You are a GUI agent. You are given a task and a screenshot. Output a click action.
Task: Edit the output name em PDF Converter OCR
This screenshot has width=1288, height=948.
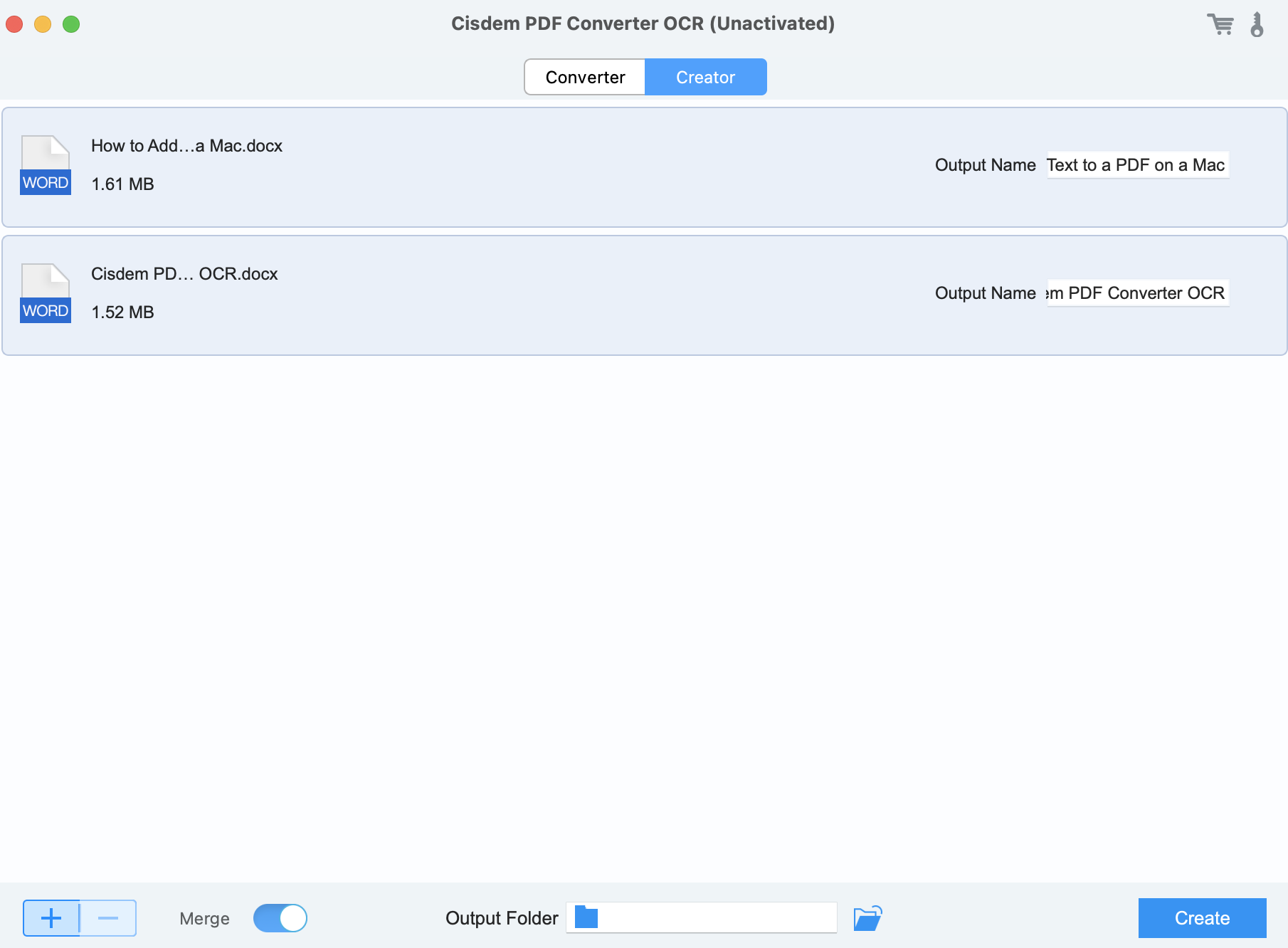[1136, 293]
